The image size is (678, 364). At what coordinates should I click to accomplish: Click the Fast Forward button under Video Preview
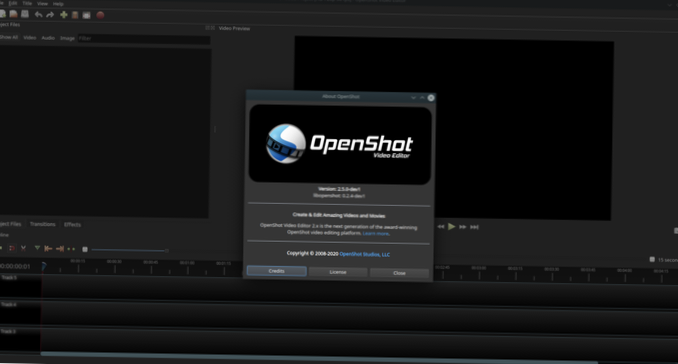(x=463, y=227)
